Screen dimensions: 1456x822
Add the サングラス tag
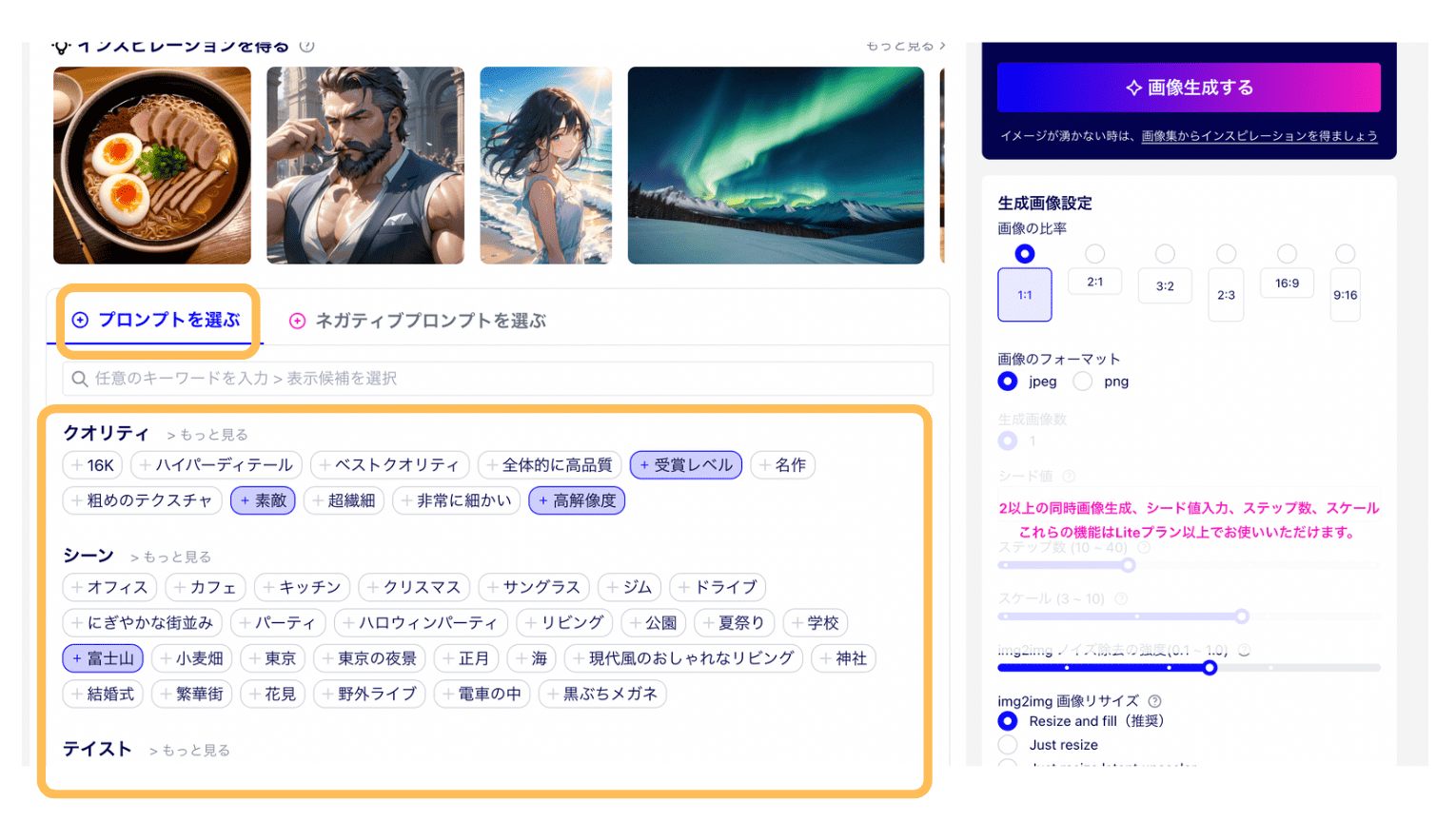point(534,587)
